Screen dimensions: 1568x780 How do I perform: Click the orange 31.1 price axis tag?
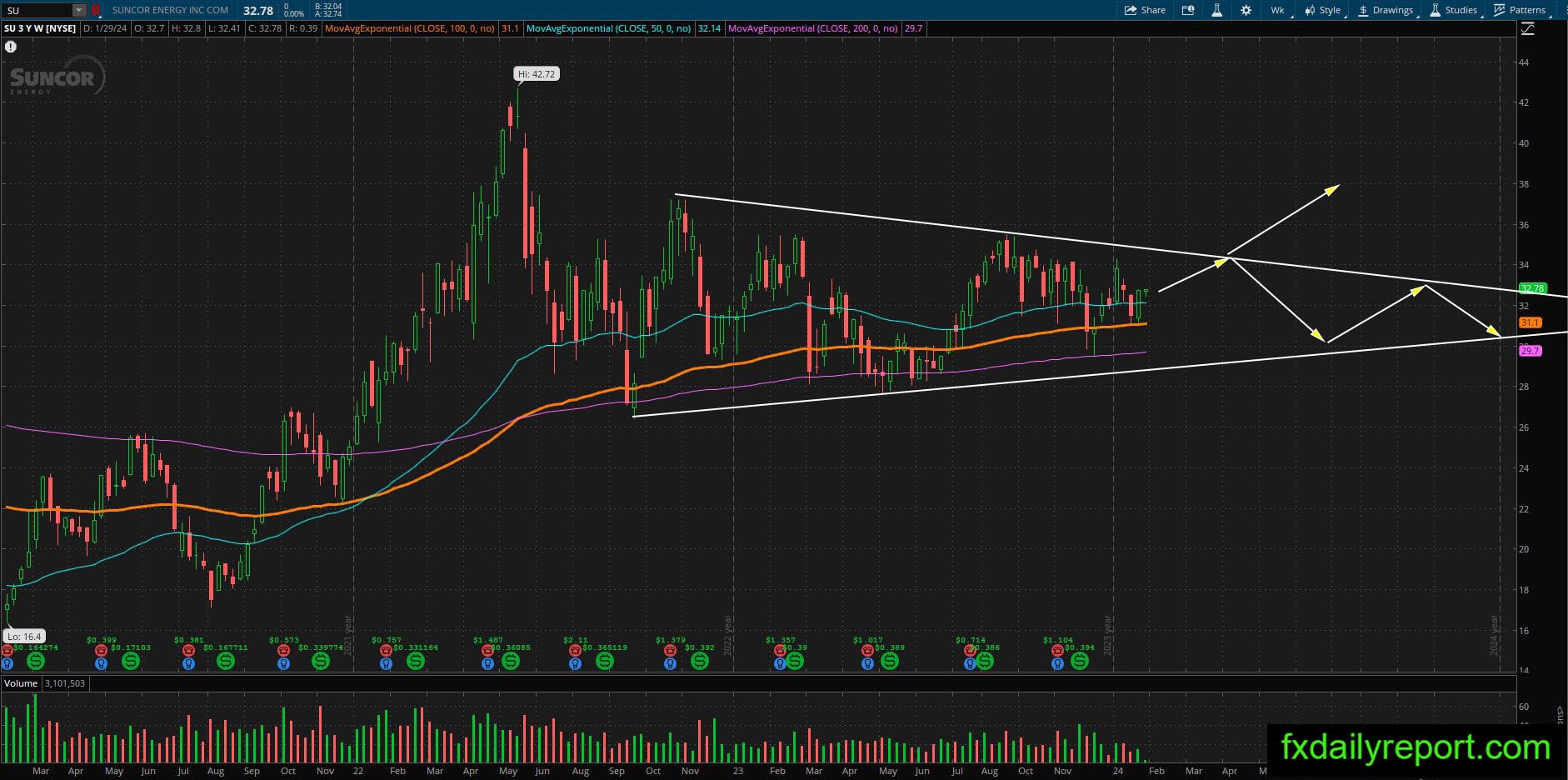tap(1530, 322)
